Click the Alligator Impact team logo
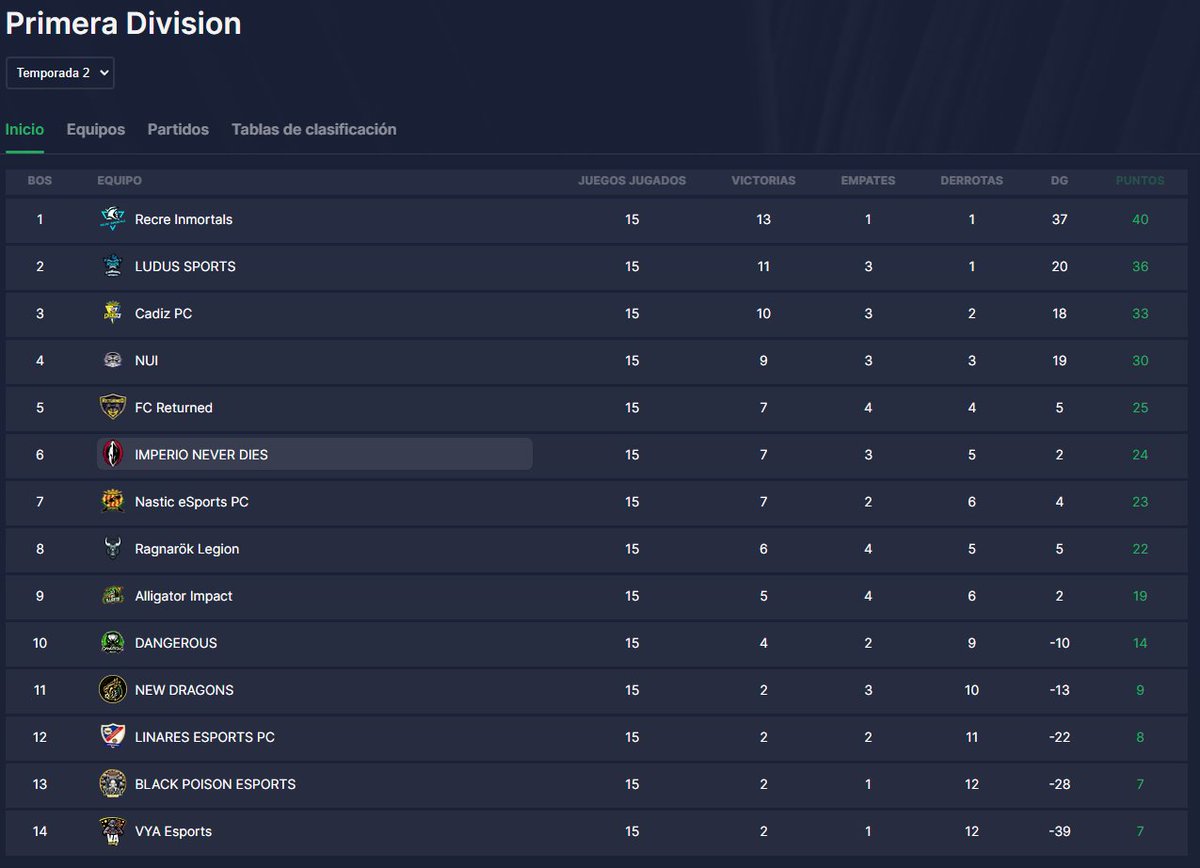1200x868 pixels. click(113, 595)
